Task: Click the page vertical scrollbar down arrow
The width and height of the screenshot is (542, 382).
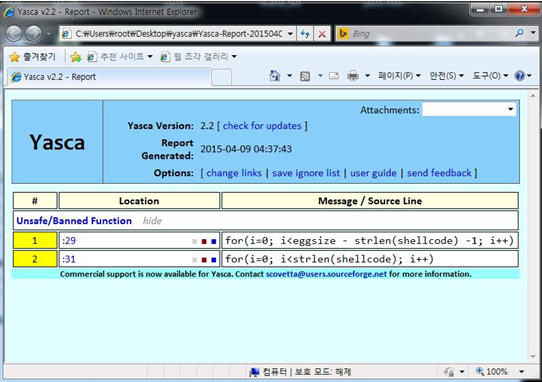Action: coord(532,357)
